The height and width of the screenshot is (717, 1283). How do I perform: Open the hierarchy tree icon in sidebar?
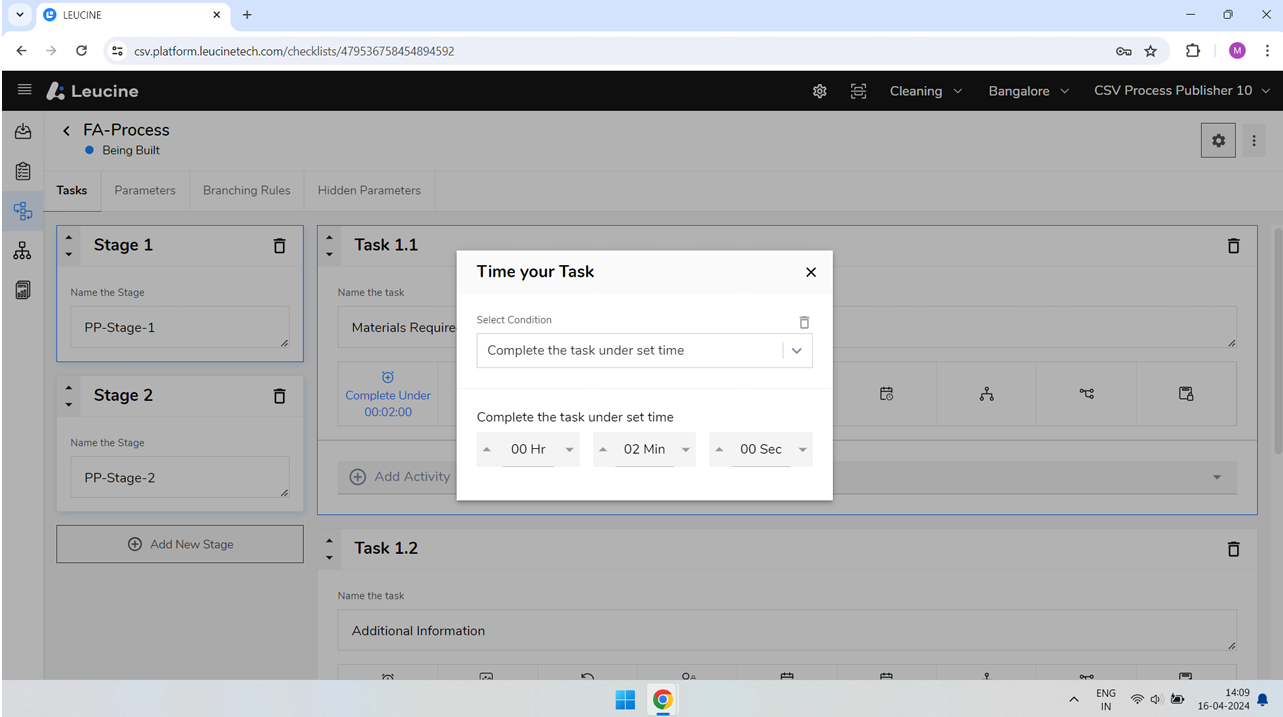23,251
